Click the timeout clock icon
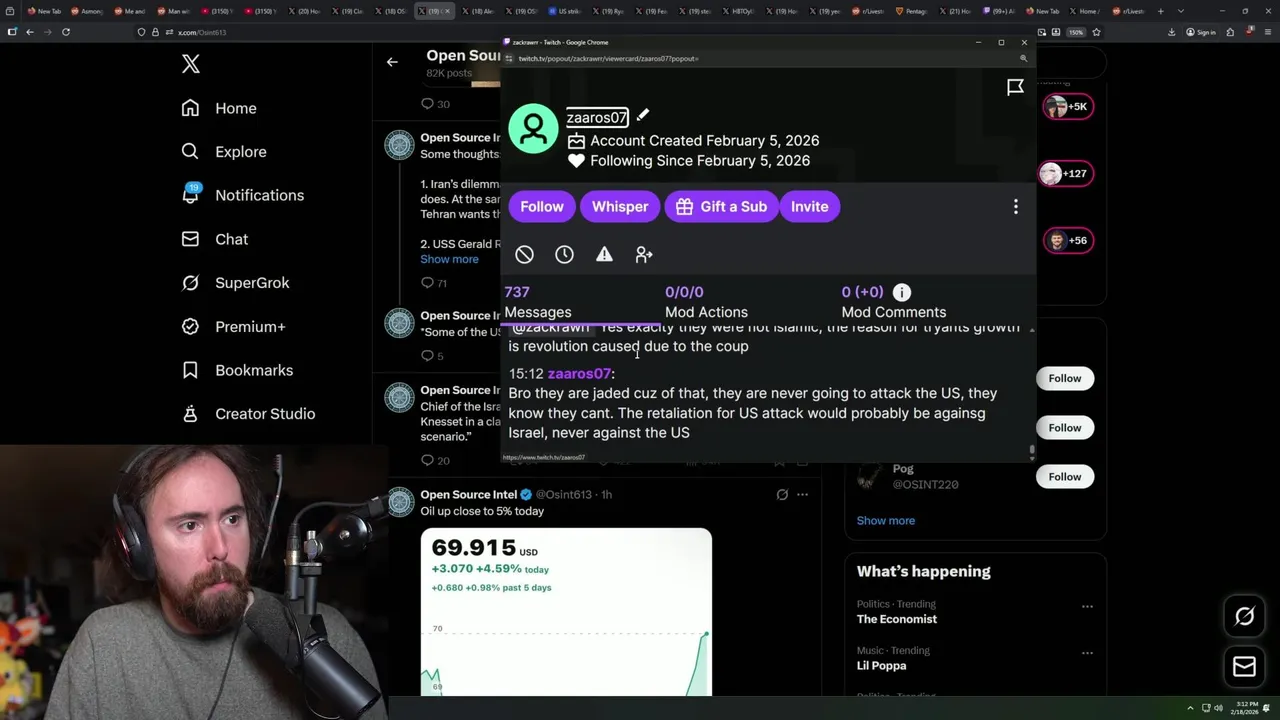Image resolution: width=1280 pixels, height=720 pixels. coord(564,255)
